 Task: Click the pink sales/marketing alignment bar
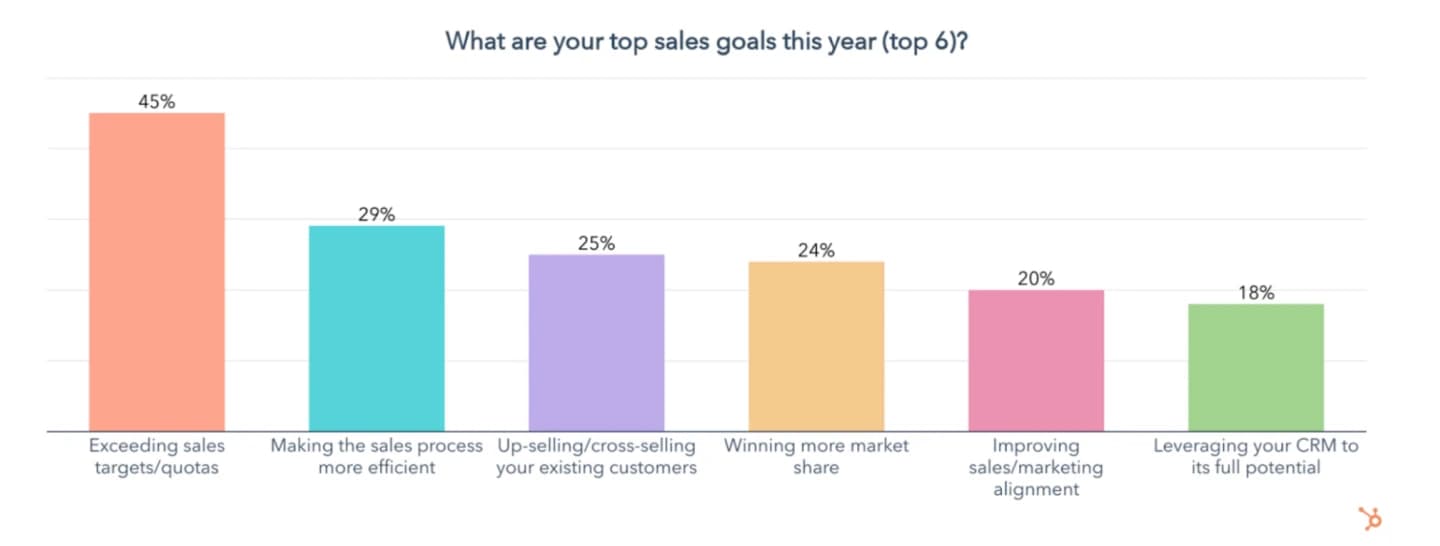1036,361
